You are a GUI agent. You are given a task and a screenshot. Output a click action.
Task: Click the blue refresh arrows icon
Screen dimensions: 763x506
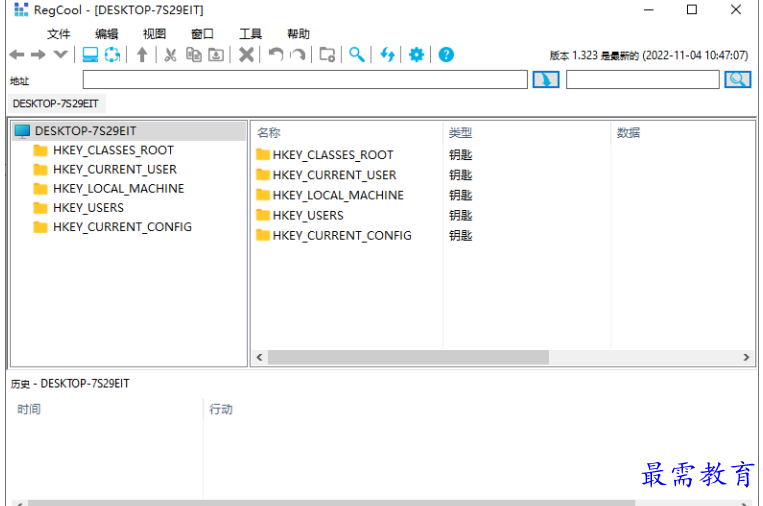click(387, 54)
